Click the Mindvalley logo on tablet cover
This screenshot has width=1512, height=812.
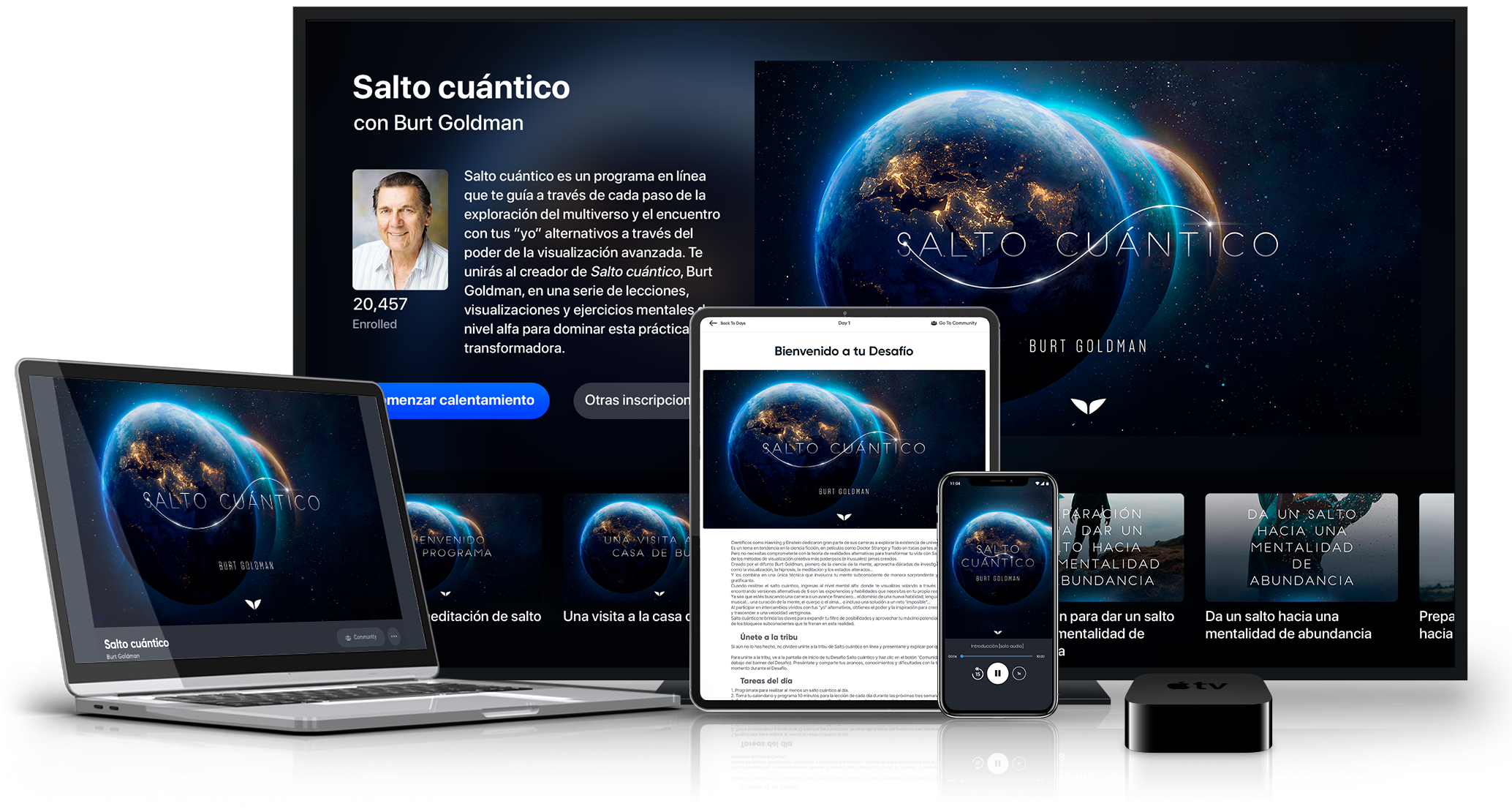[844, 517]
